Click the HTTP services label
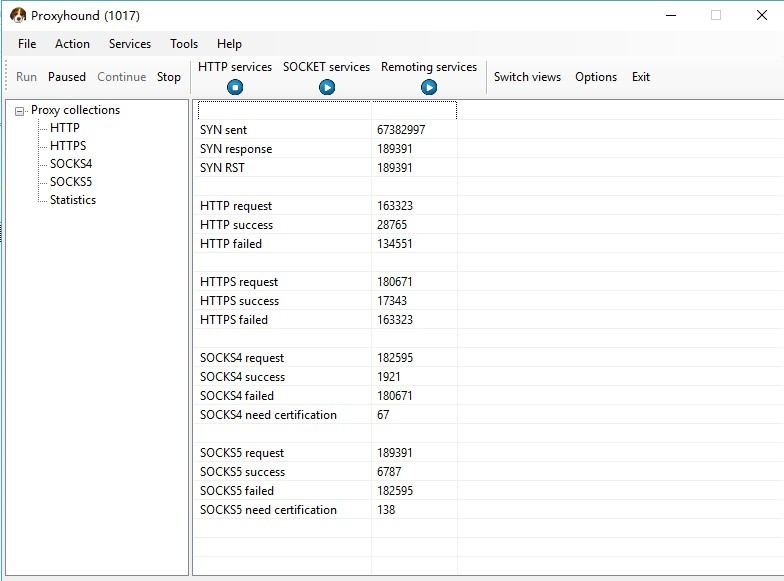Screen dimensions: 784x581 point(235,67)
